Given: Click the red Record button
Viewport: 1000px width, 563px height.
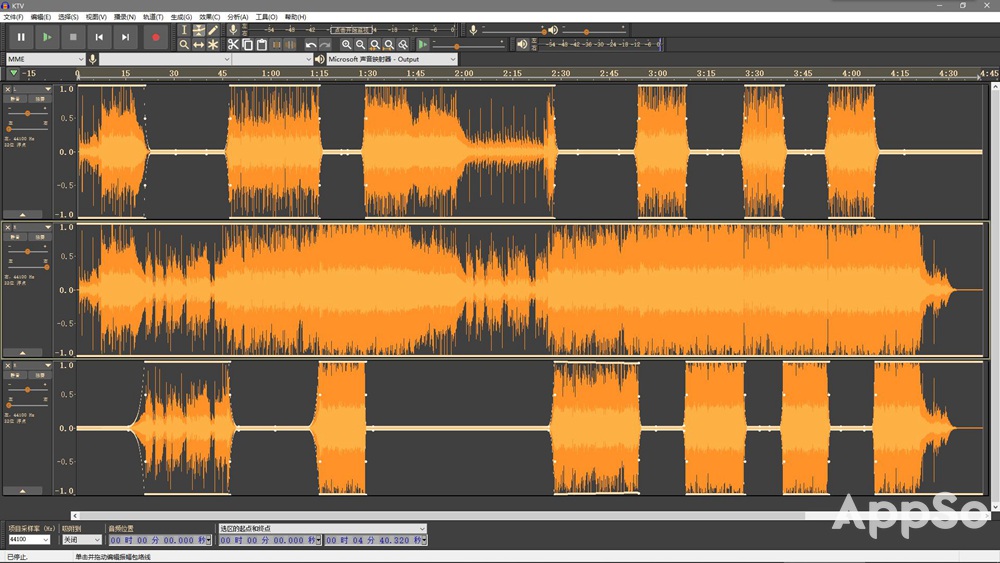Looking at the screenshot, I should click(x=155, y=37).
